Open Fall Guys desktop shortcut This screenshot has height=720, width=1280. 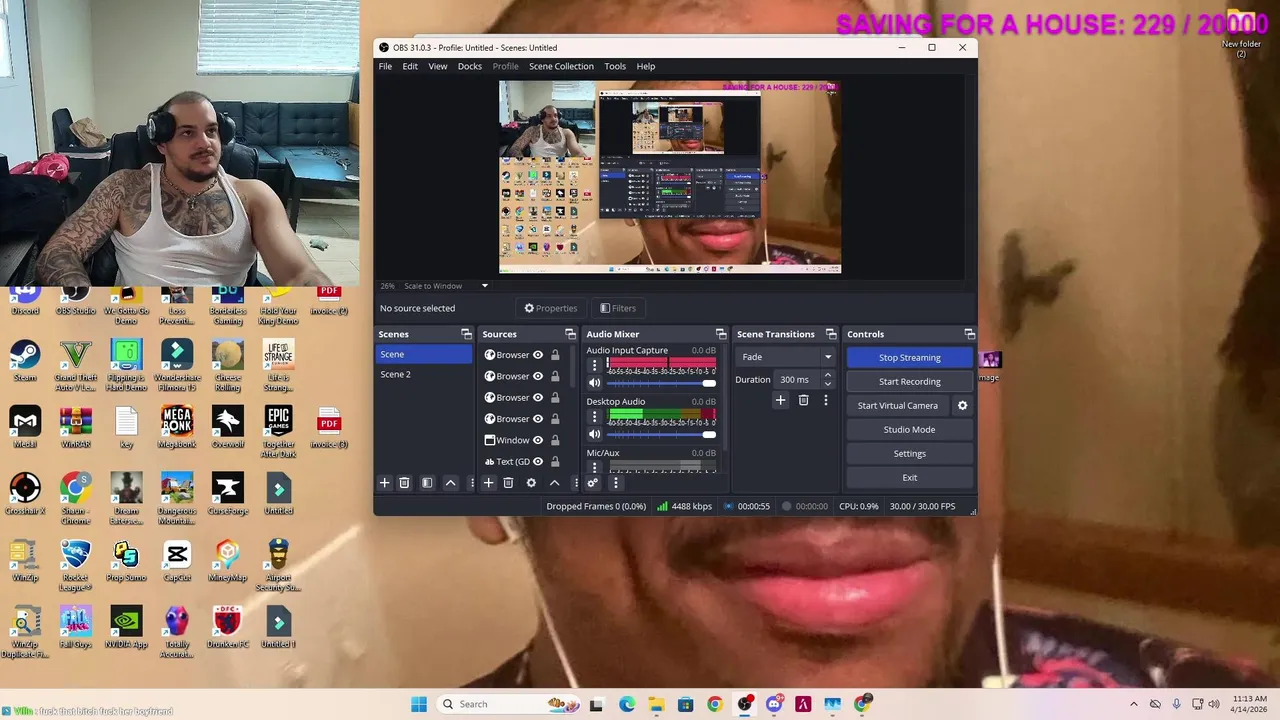(x=75, y=627)
